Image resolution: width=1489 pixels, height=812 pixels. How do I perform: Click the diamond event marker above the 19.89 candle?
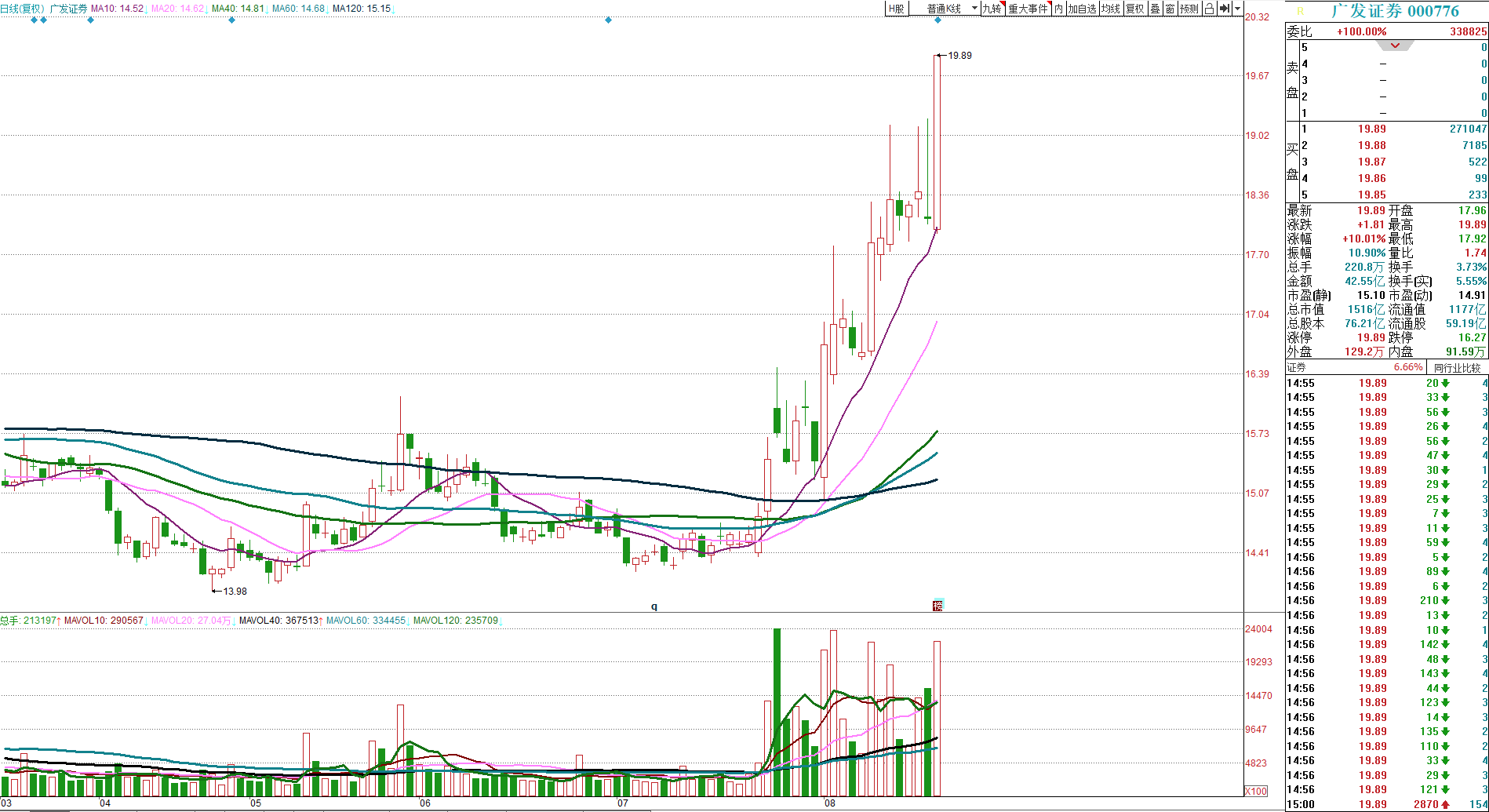937,20
